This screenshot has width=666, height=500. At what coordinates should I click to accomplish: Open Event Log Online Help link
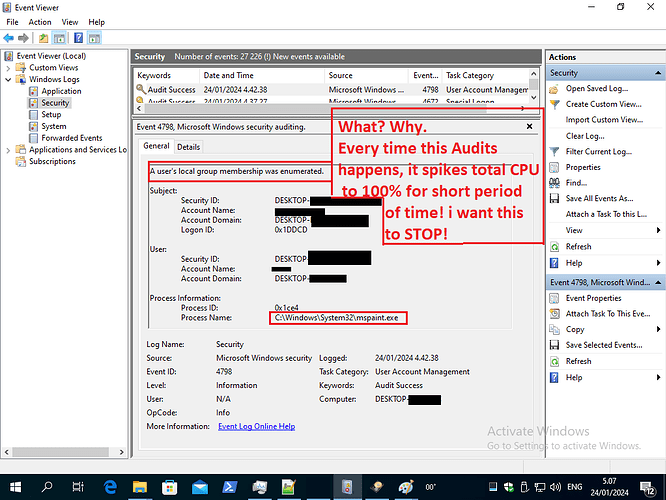click(257, 427)
